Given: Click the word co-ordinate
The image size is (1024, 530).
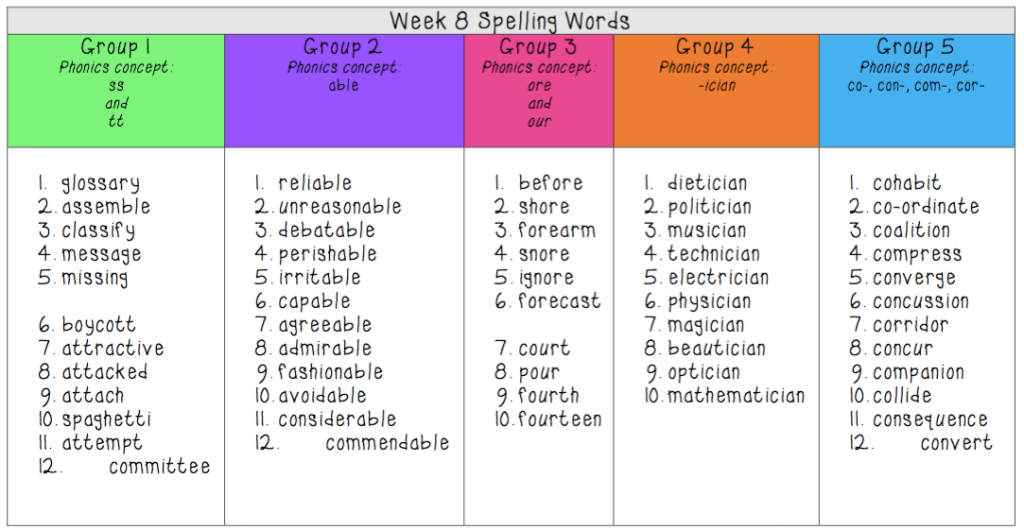Looking at the screenshot, I should coord(926,207).
